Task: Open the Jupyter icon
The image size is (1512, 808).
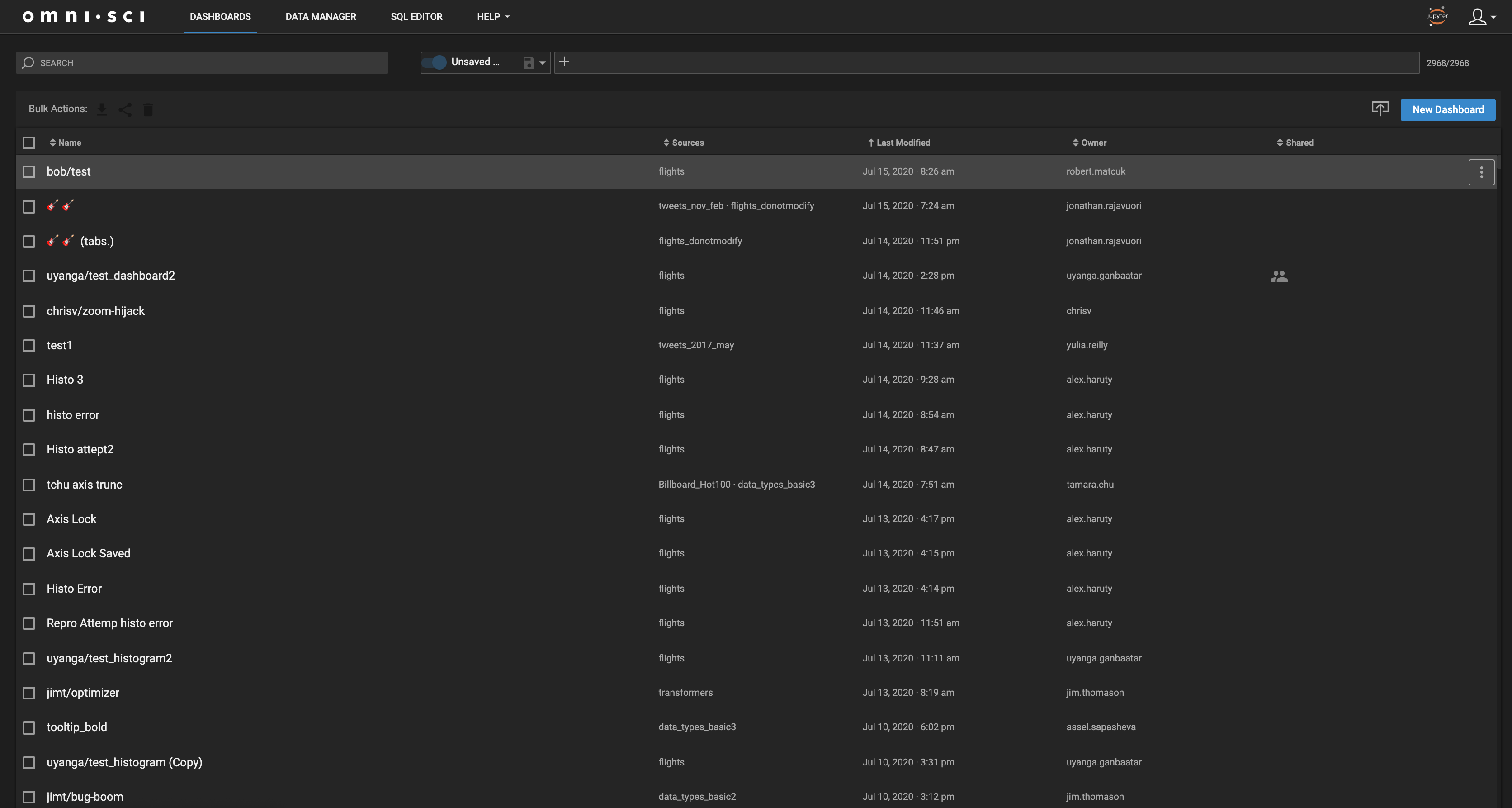Action: [1437, 16]
